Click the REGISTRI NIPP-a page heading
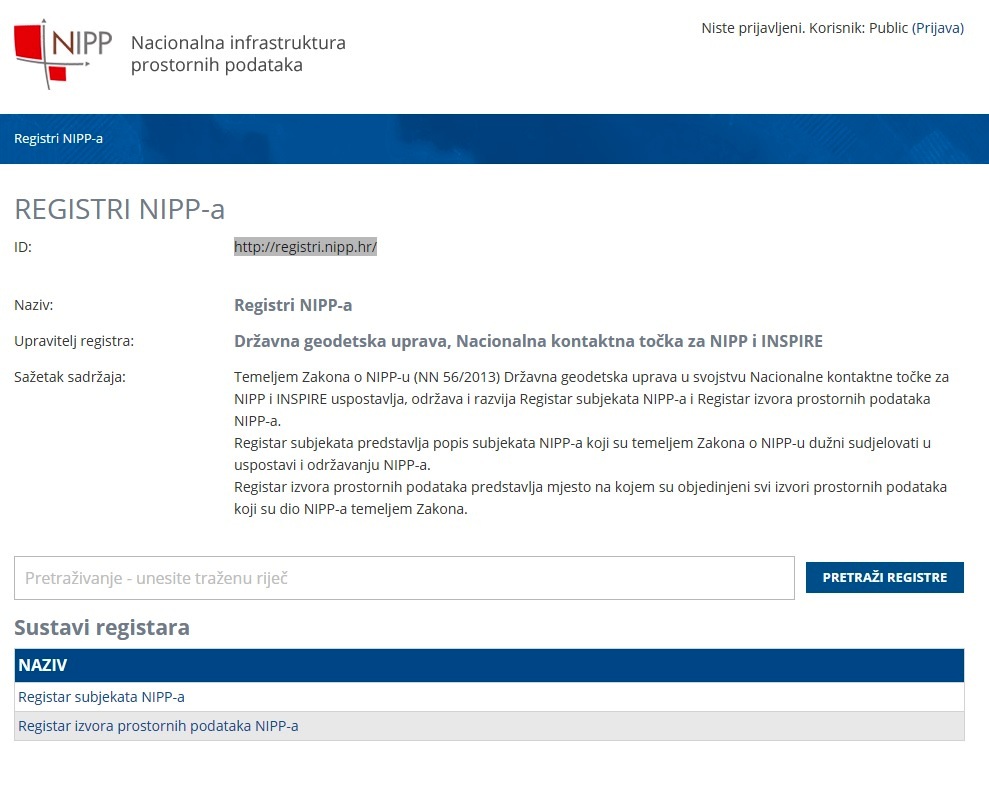The height and width of the screenshot is (786, 989). [x=120, y=209]
